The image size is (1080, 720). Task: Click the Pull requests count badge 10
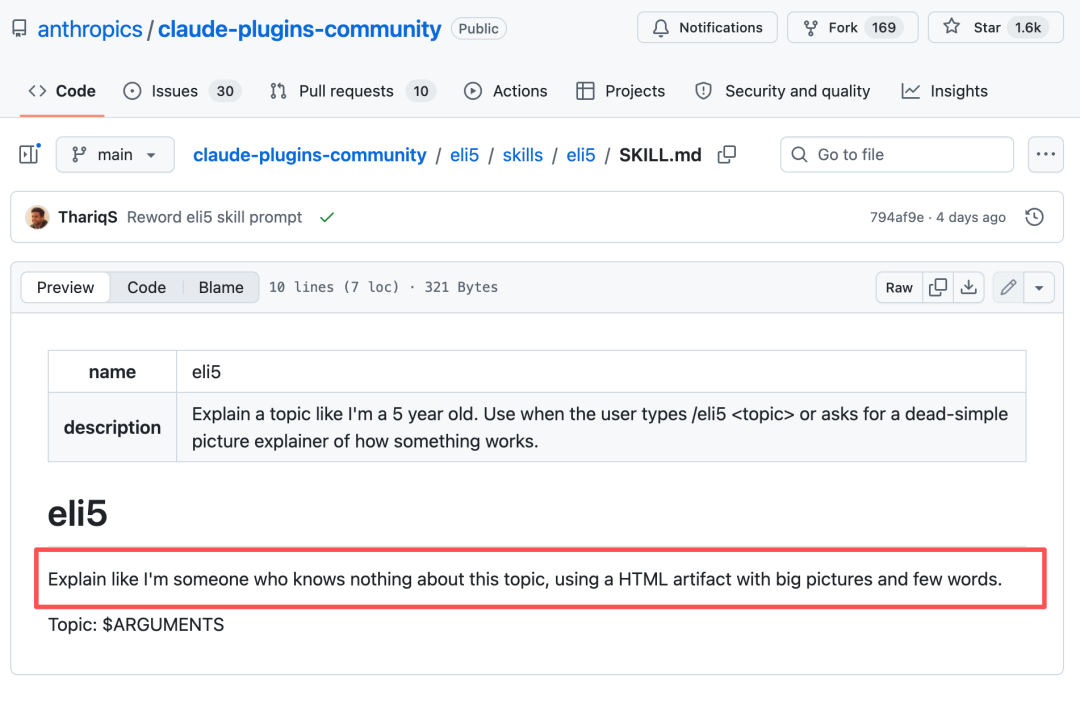(x=421, y=91)
